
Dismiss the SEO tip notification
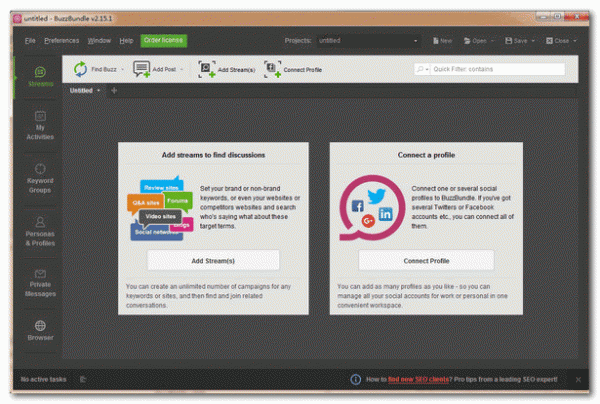point(578,380)
